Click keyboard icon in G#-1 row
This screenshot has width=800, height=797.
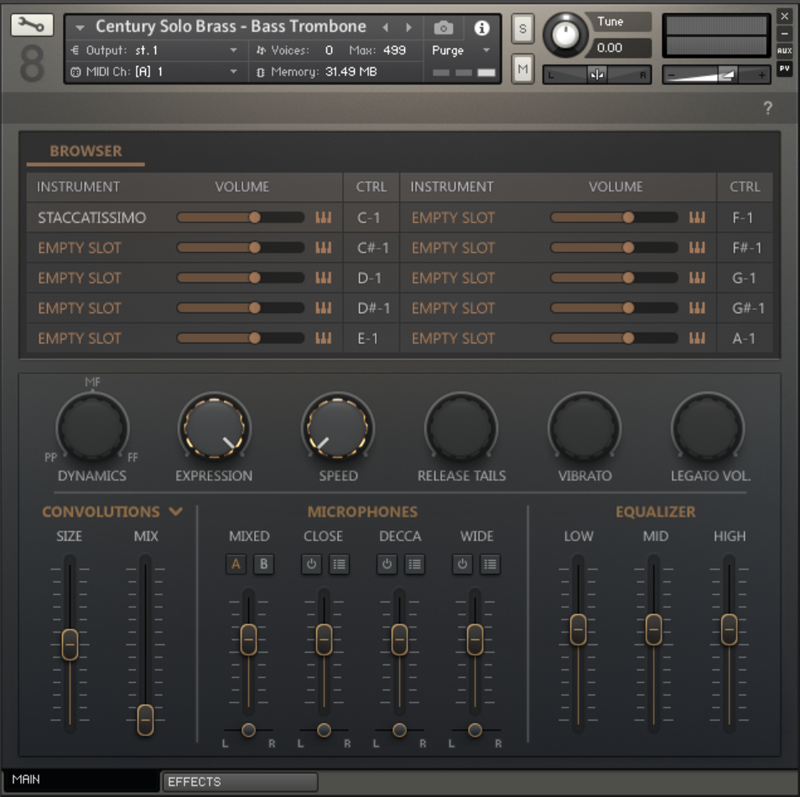click(x=697, y=308)
